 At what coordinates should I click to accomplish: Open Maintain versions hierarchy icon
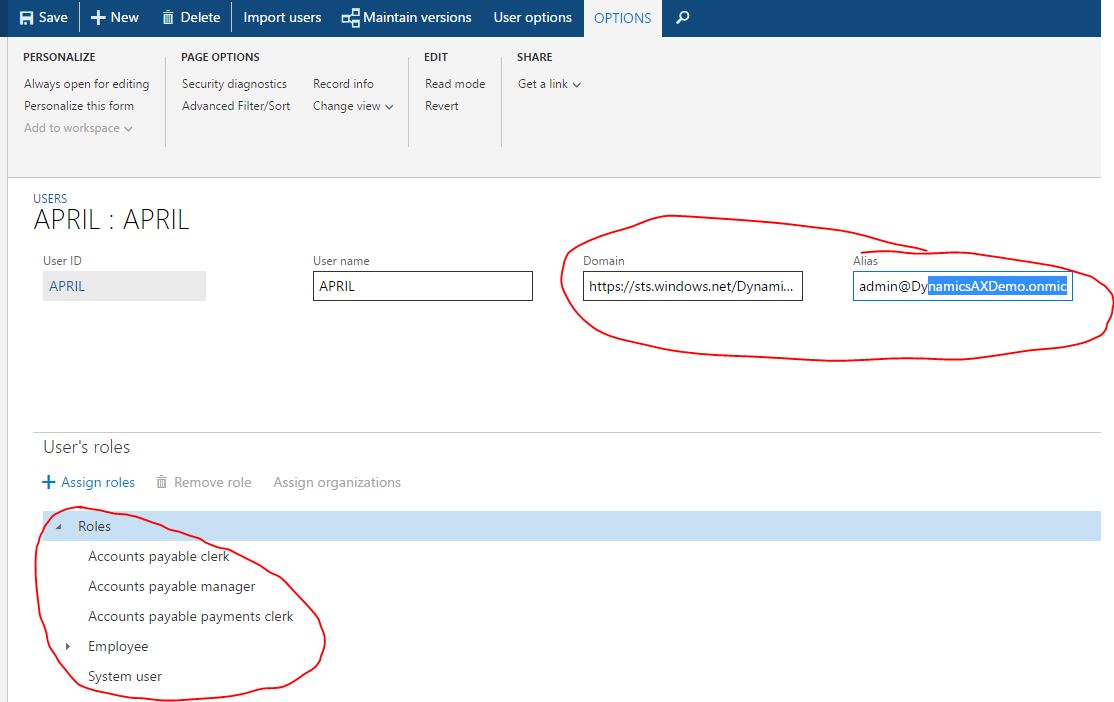click(x=350, y=18)
